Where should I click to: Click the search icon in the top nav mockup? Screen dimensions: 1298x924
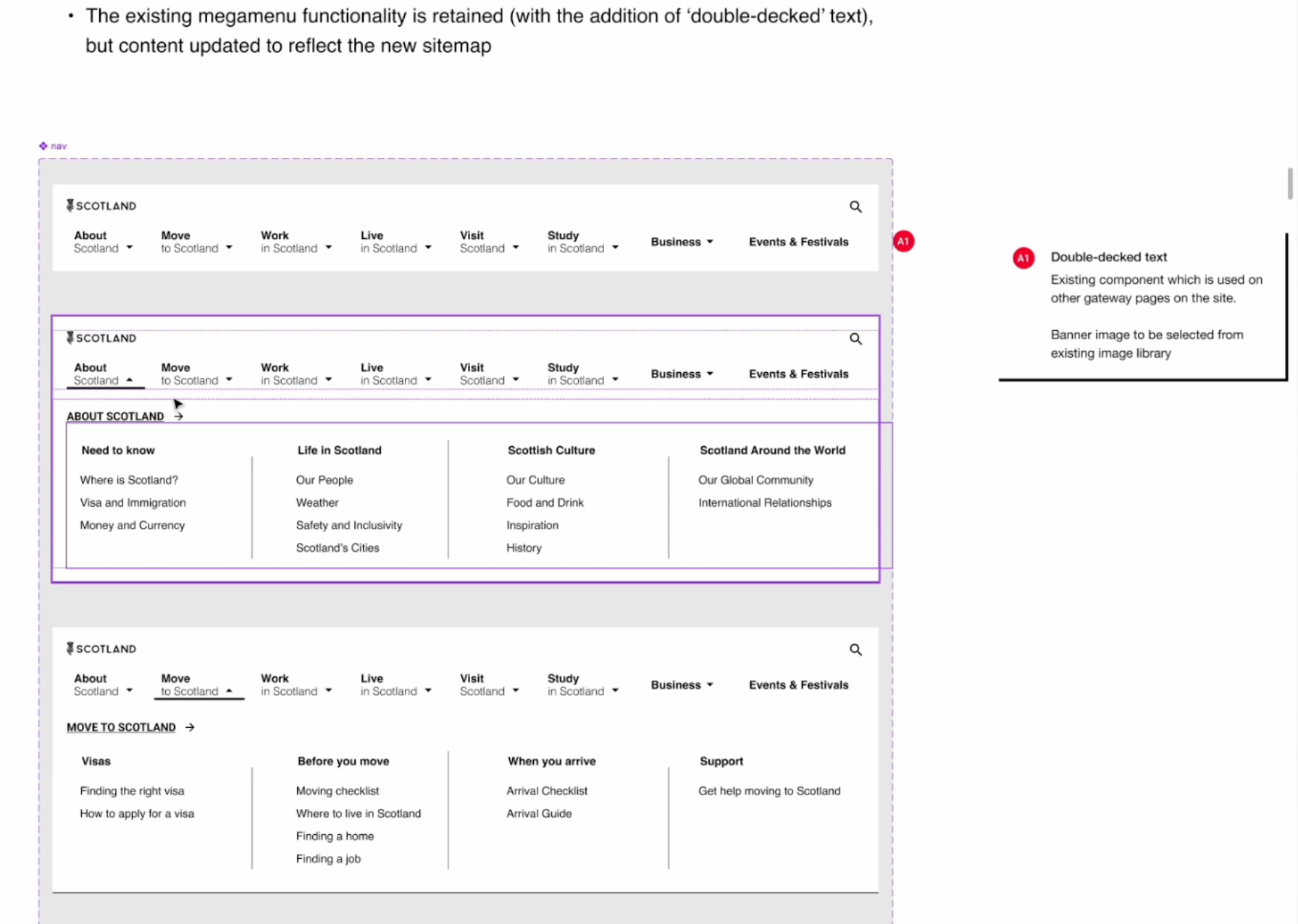(855, 207)
